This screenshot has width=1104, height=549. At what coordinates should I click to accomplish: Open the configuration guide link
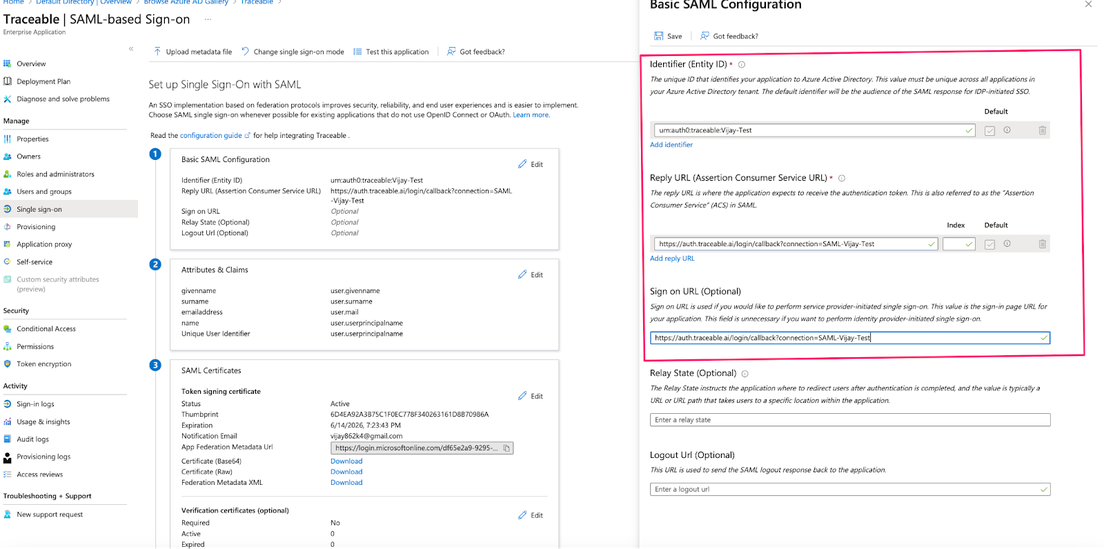coord(215,135)
